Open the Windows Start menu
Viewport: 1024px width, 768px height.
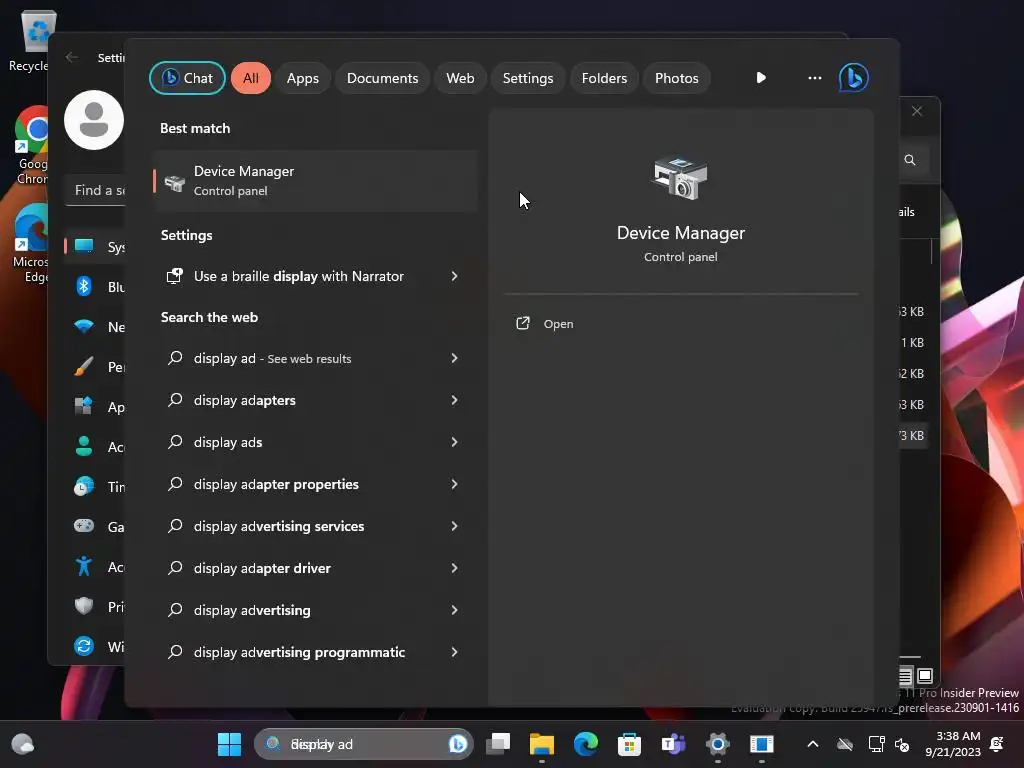[x=229, y=744]
